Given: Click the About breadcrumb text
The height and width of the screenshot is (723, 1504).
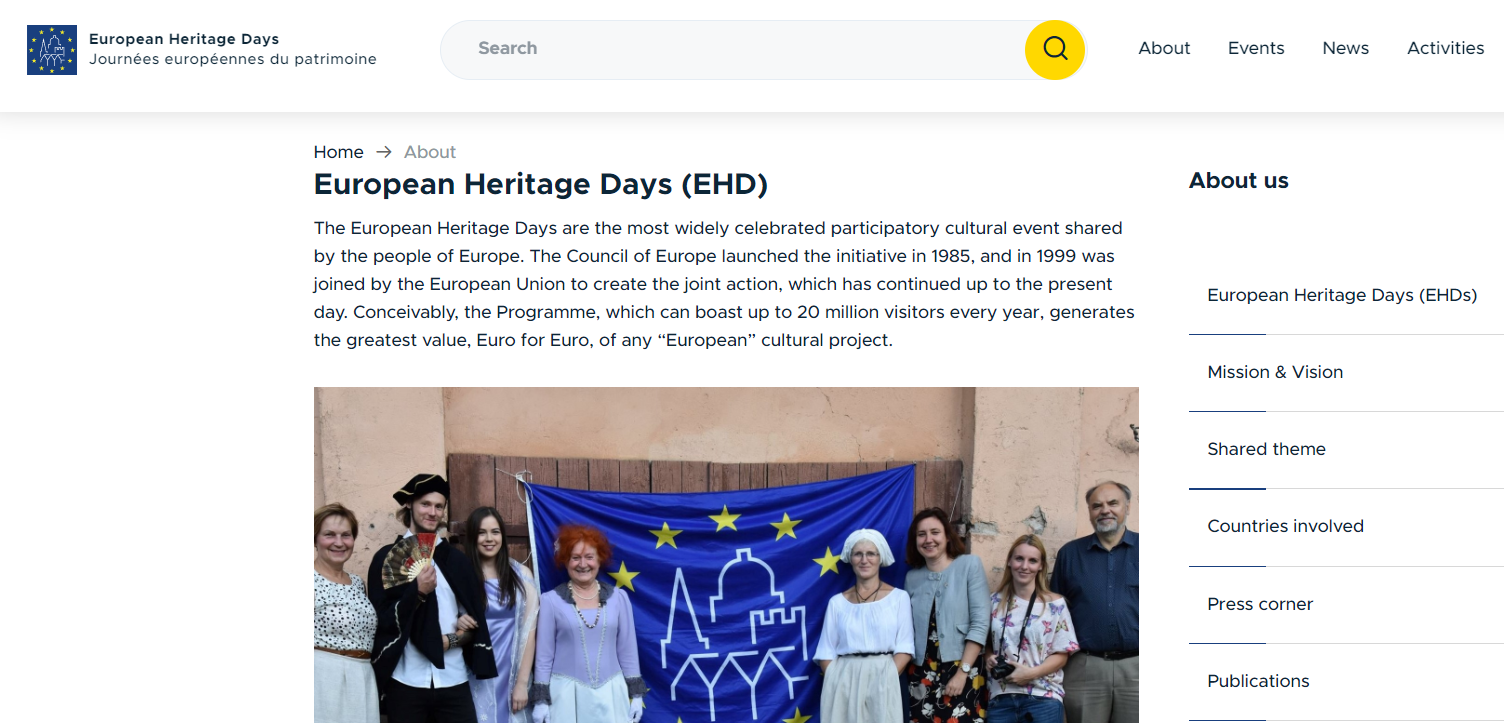Looking at the screenshot, I should click(430, 152).
